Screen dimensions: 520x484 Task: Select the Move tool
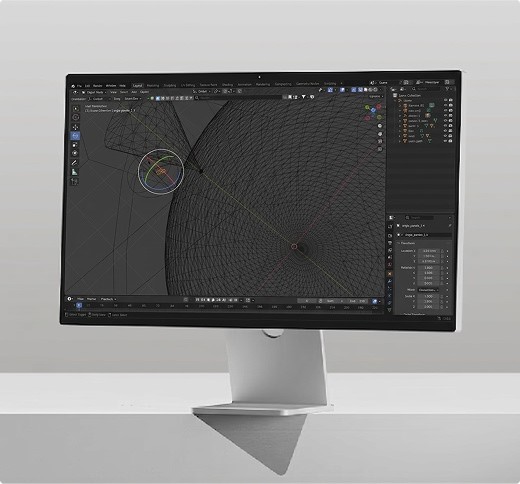[x=75, y=127]
